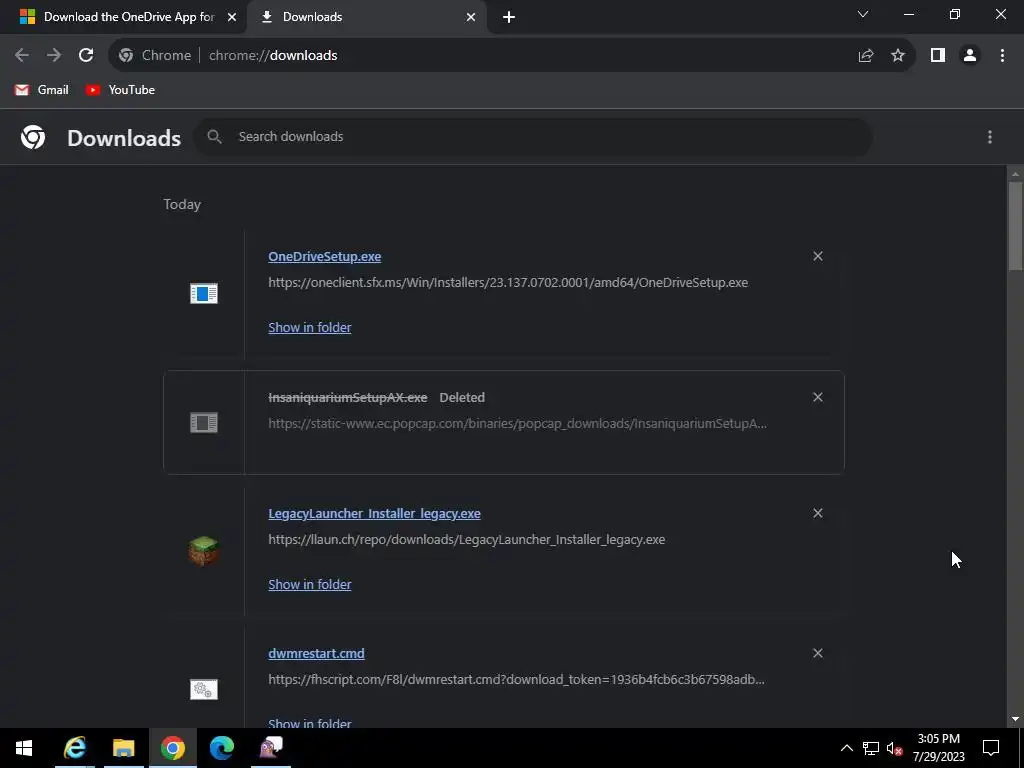Open the Gmail bookmark
This screenshot has width=1024, height=768.
click(41, 89)
